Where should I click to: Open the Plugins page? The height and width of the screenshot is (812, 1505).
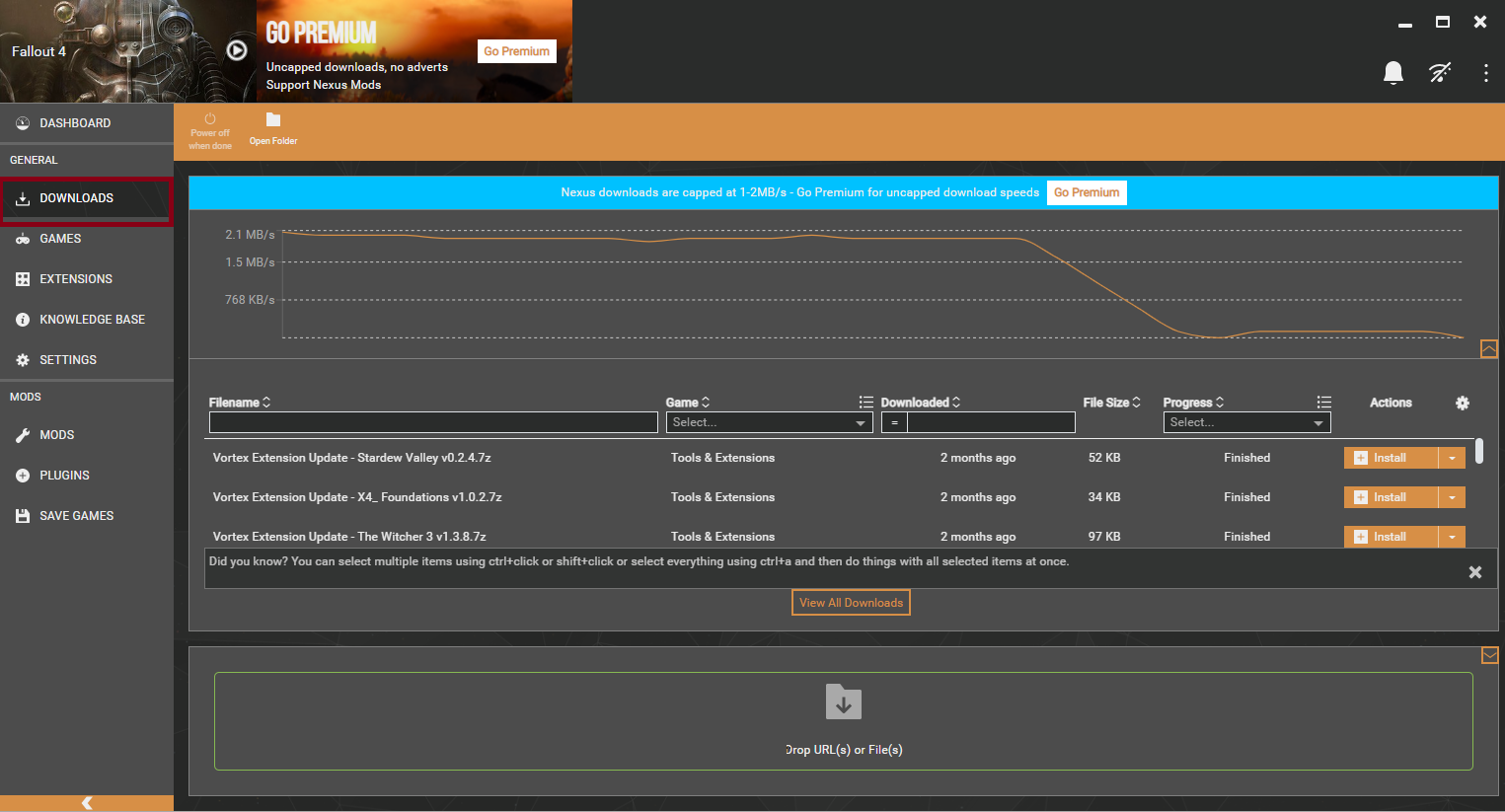pos(87,476)
